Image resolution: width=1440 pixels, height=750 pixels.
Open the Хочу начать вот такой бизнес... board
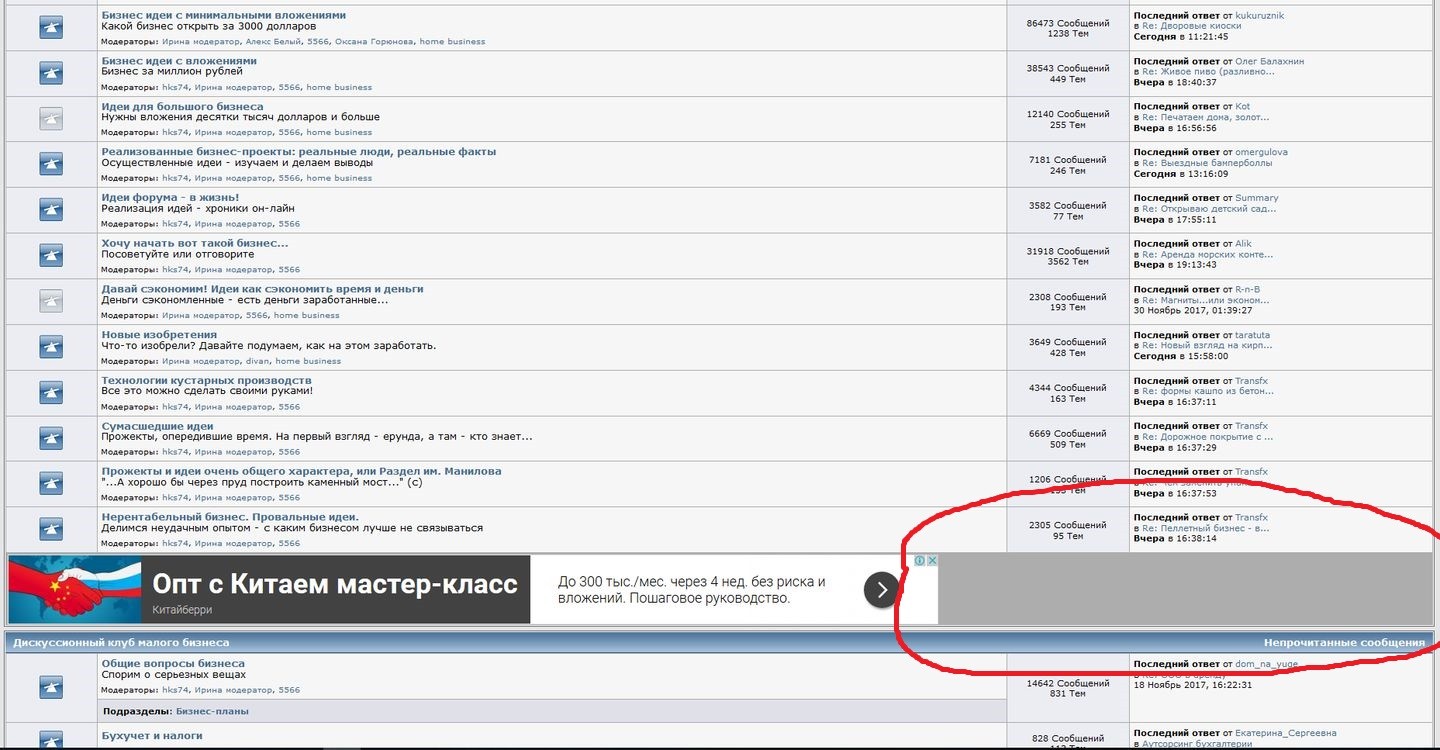click(x=195, y=243)
